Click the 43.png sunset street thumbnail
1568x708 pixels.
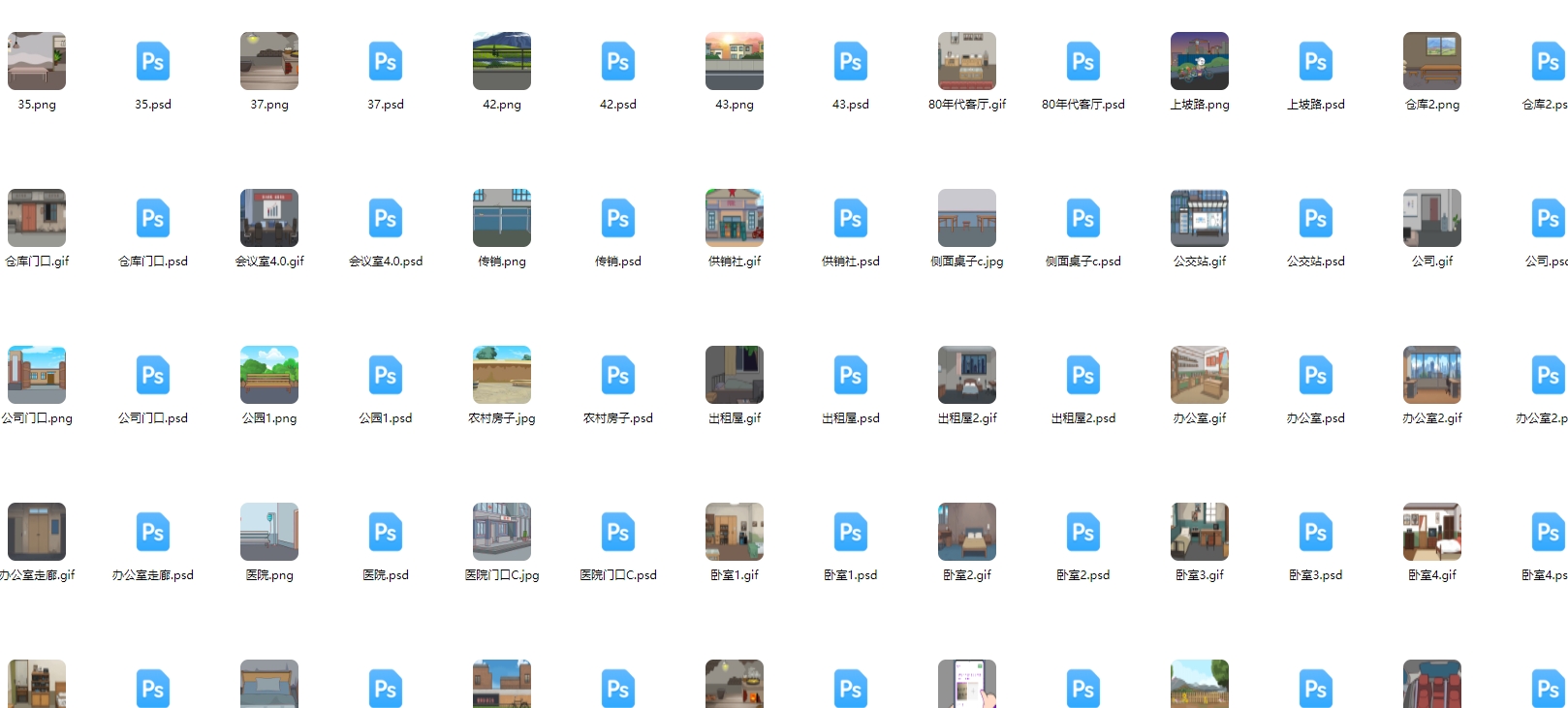click(x=735, y=61)
